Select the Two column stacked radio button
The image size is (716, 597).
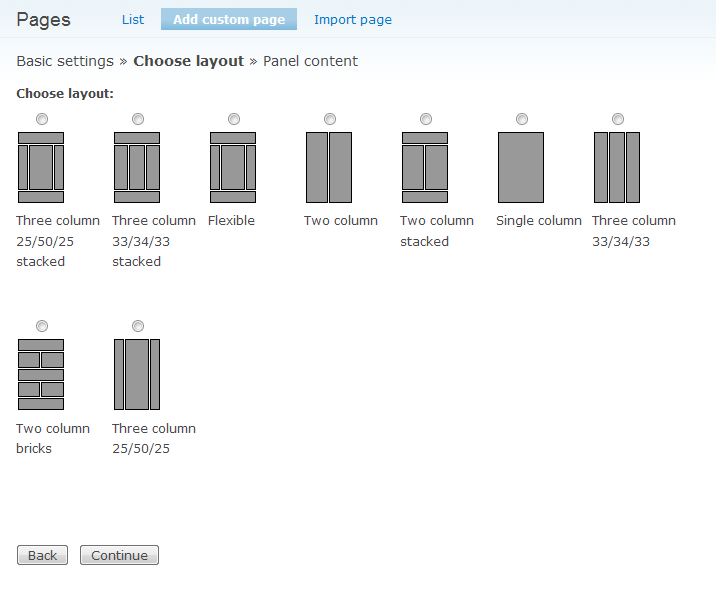[x=426, y=119]
